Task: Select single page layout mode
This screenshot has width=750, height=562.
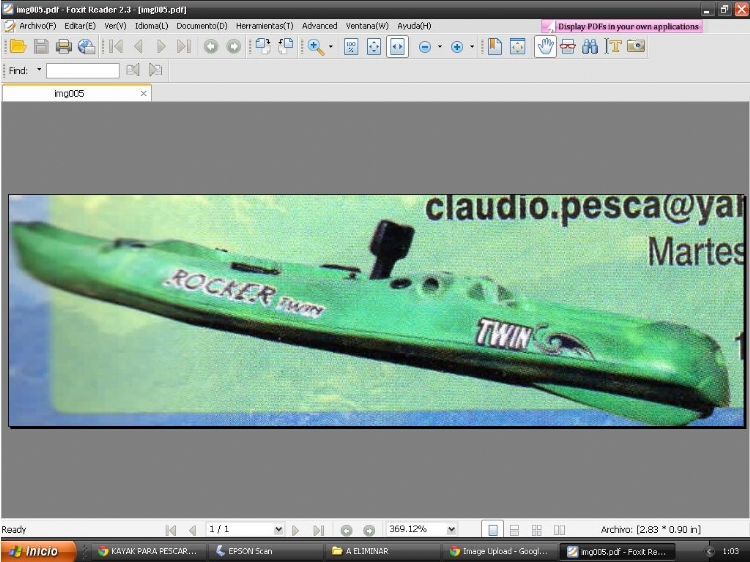Action: click(493, 529)
